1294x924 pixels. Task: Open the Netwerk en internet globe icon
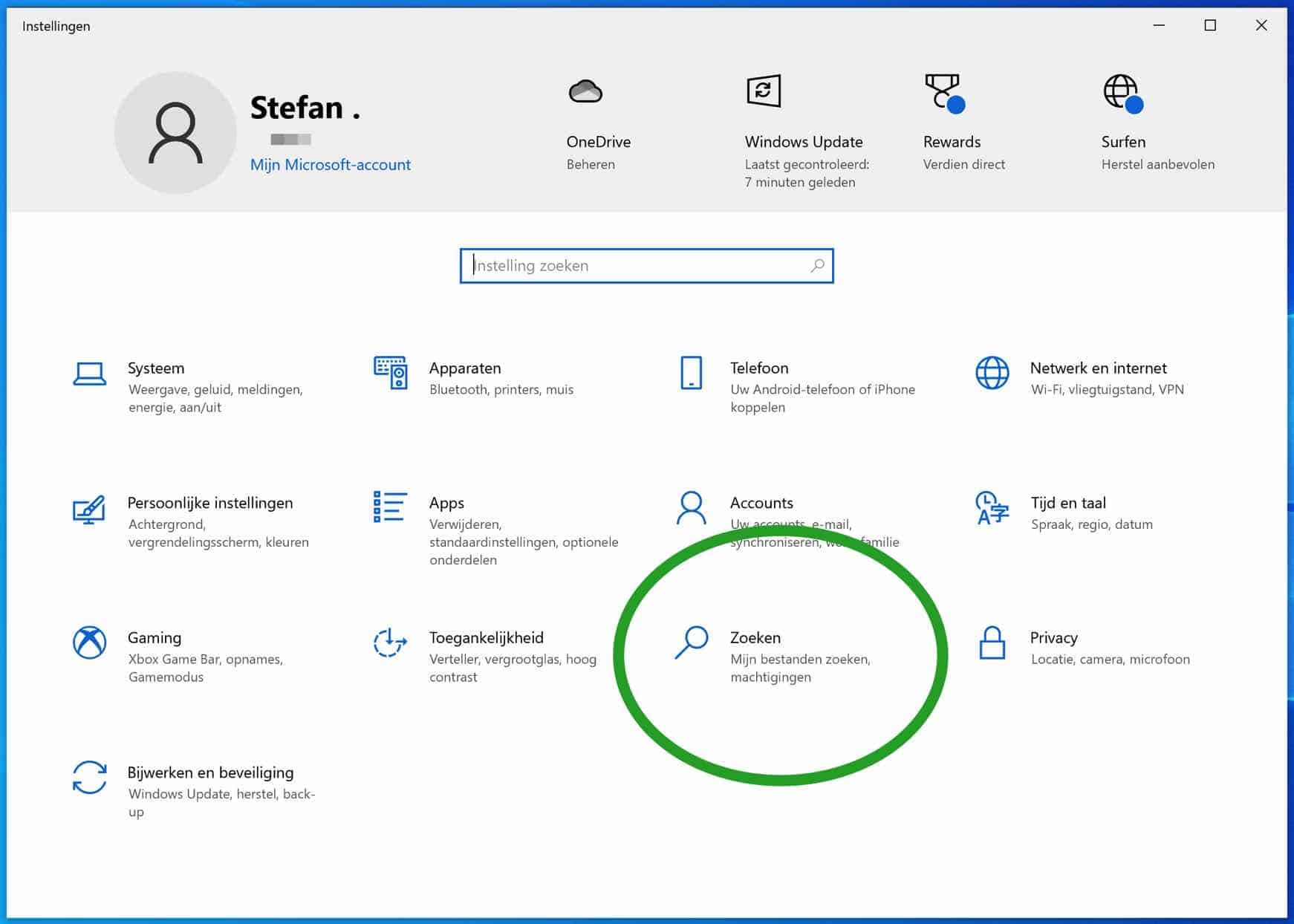point(992,373)
